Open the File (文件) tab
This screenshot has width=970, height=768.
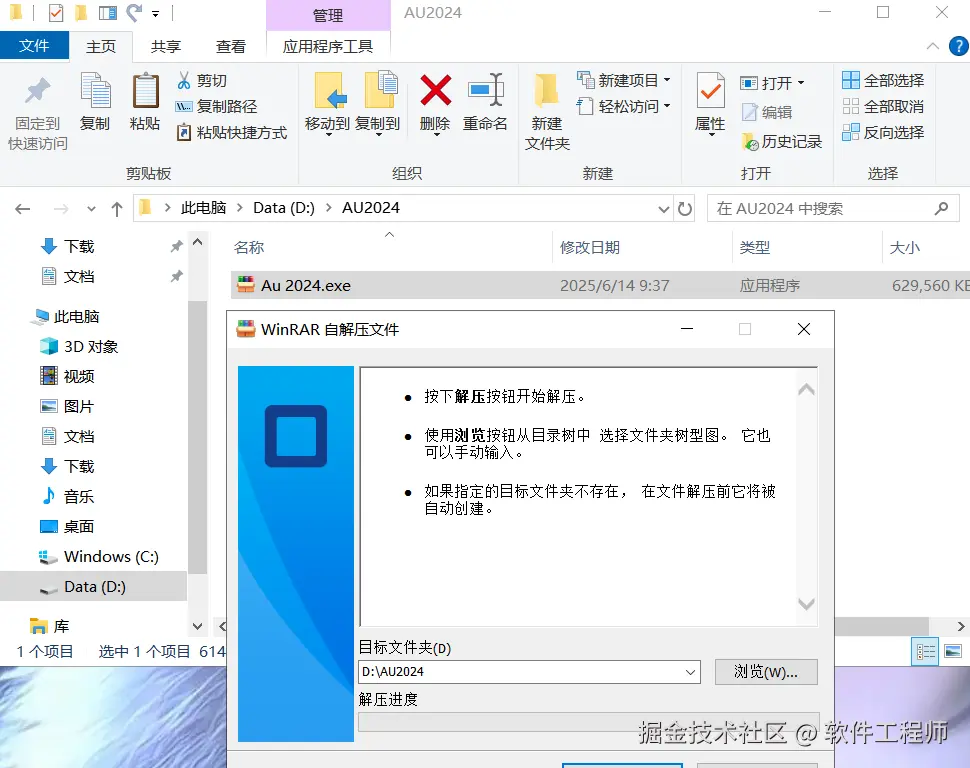click(x=34, y=46)
